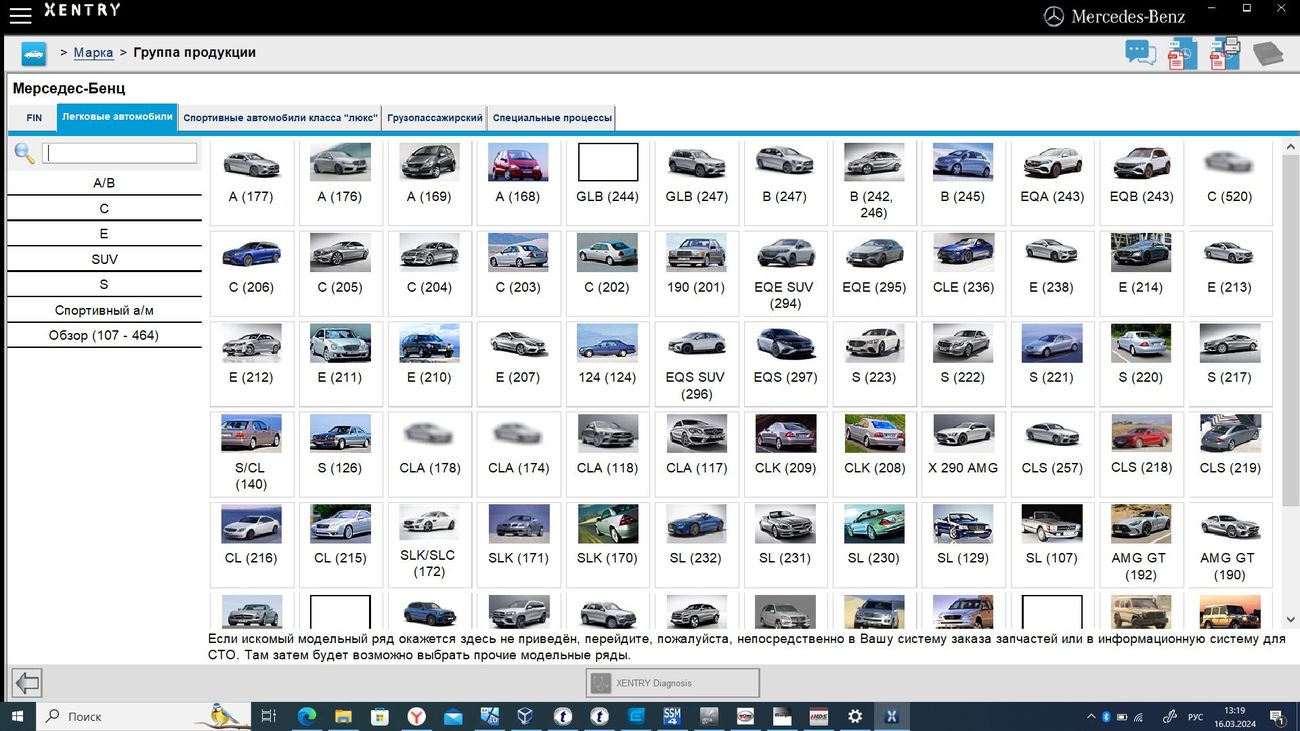Choose the 190 (201) model
This screenshot has height=731, width=1300.
696,272
